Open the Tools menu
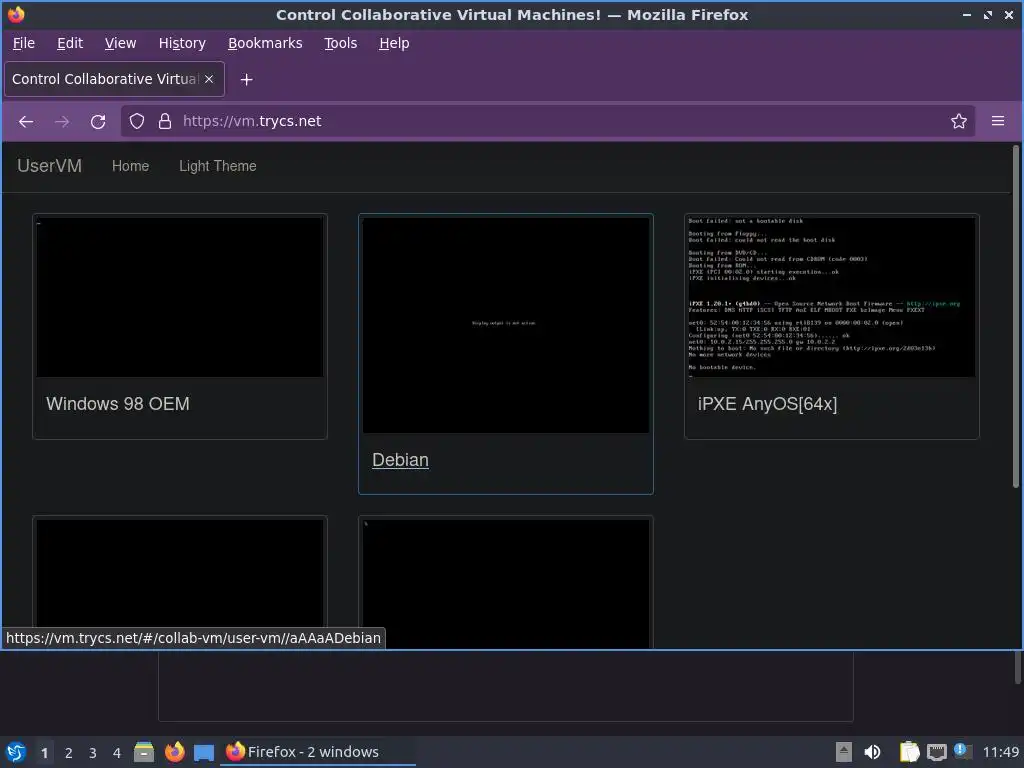Viewport: 1024px width, 768px height. click(340, 43)
